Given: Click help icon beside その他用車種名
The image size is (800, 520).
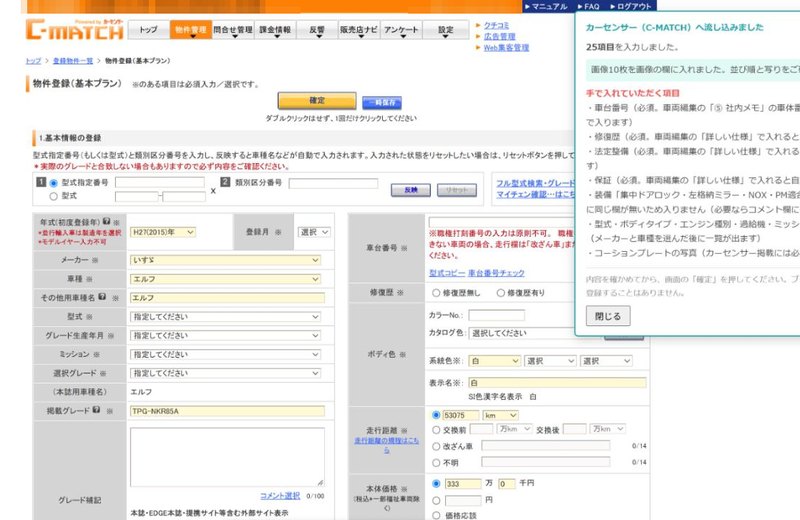Looking at the screenshot, I should point(102,296).
